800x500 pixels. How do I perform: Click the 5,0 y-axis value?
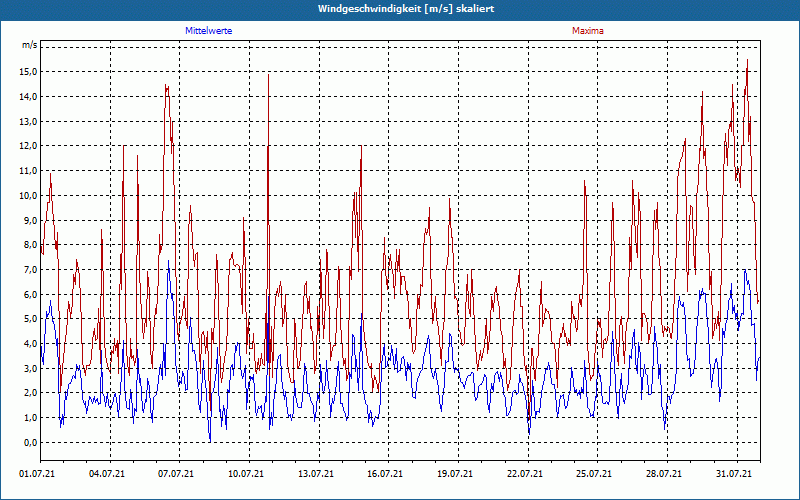pyautogui.click(x=30, y=319)
